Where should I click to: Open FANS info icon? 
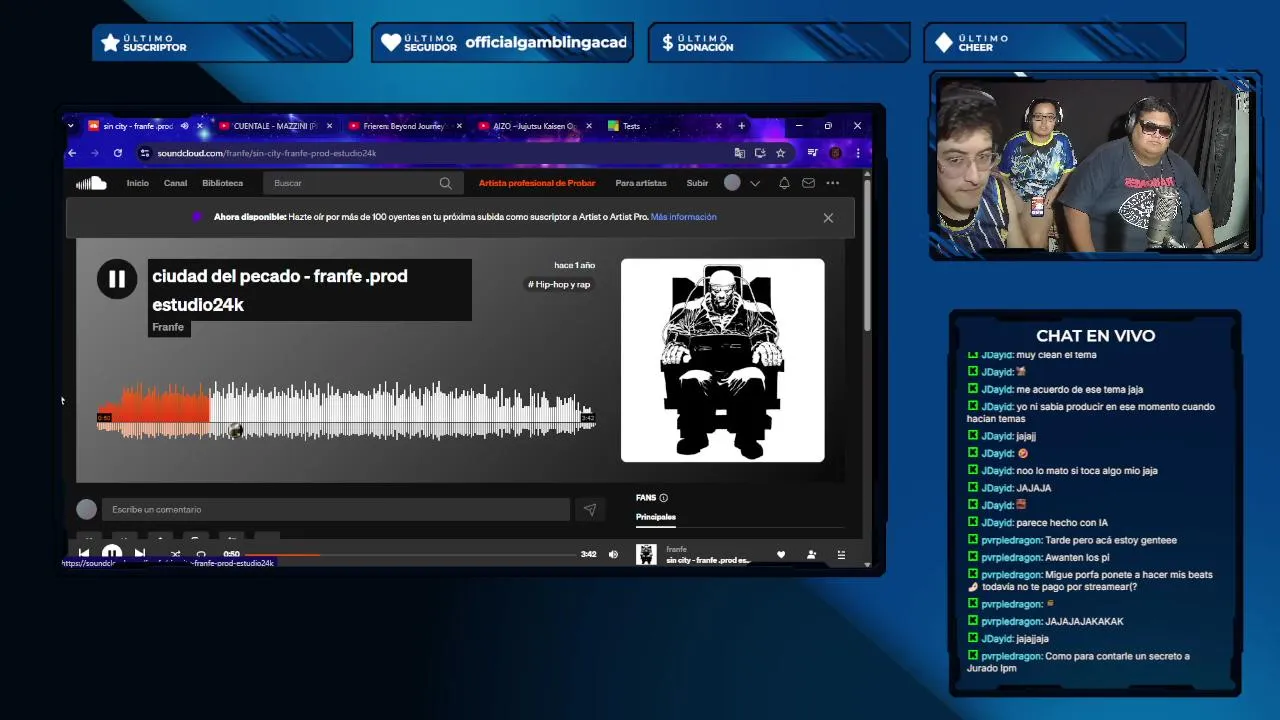(x=663, y=498)
